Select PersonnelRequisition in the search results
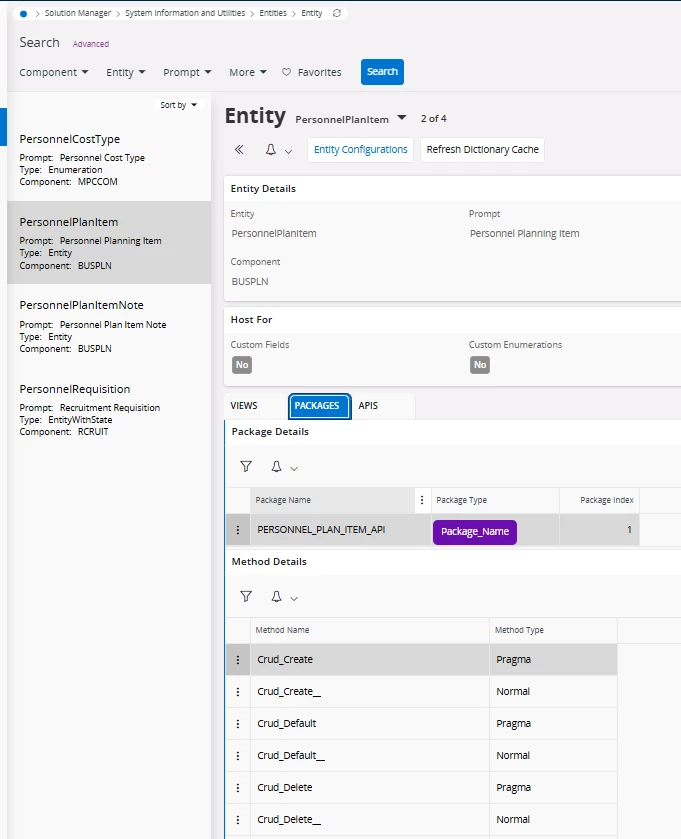The height and width of the screenshot is (839, 681). coord(109,410)
